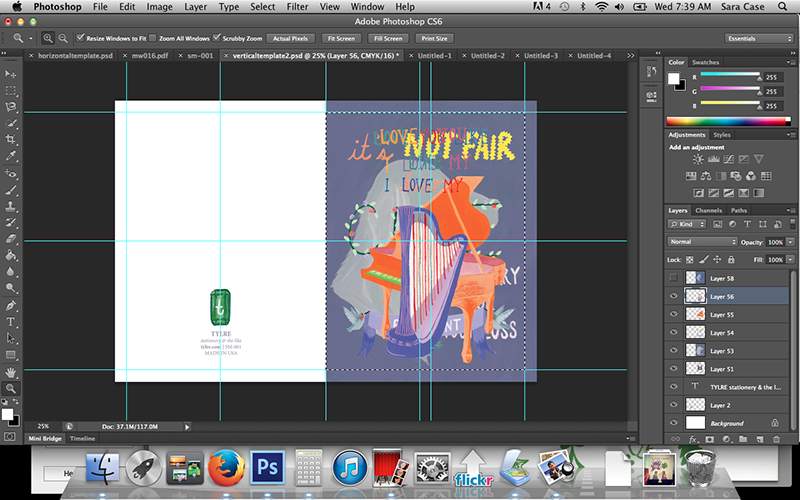Enable Zoom All Windows checkbox
800x500 pixels.
(153, 37)
